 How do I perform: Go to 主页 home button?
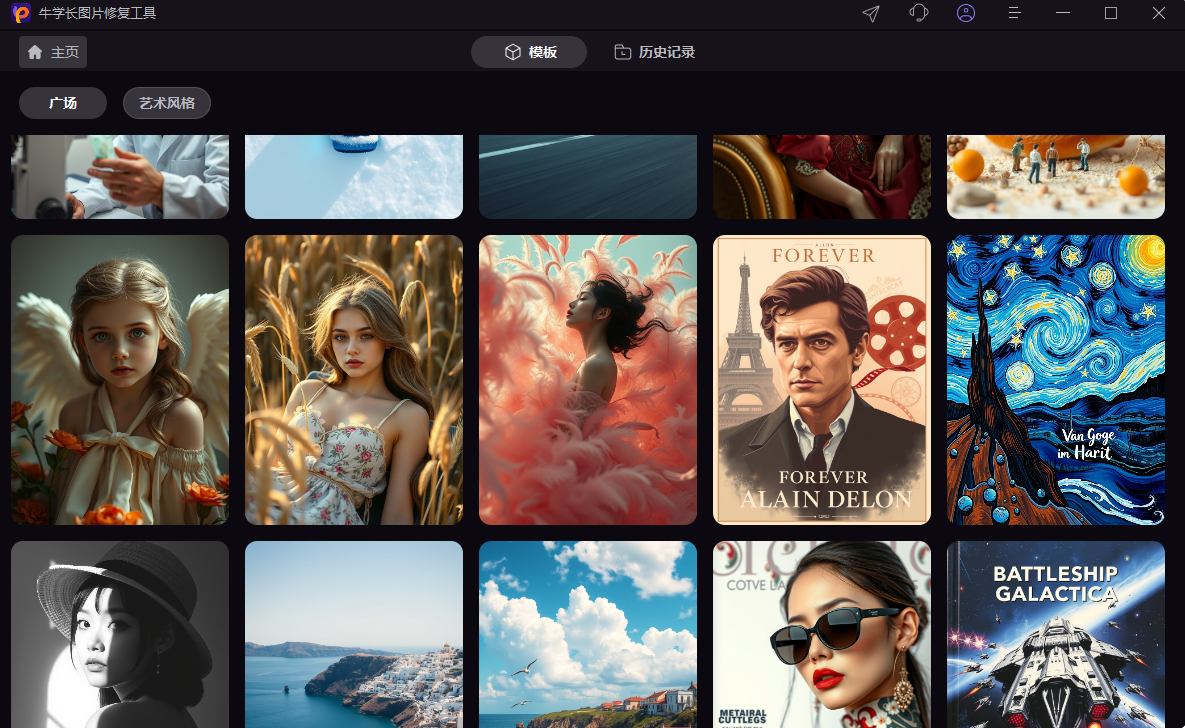pyautogui.click(x=53, y=52)
